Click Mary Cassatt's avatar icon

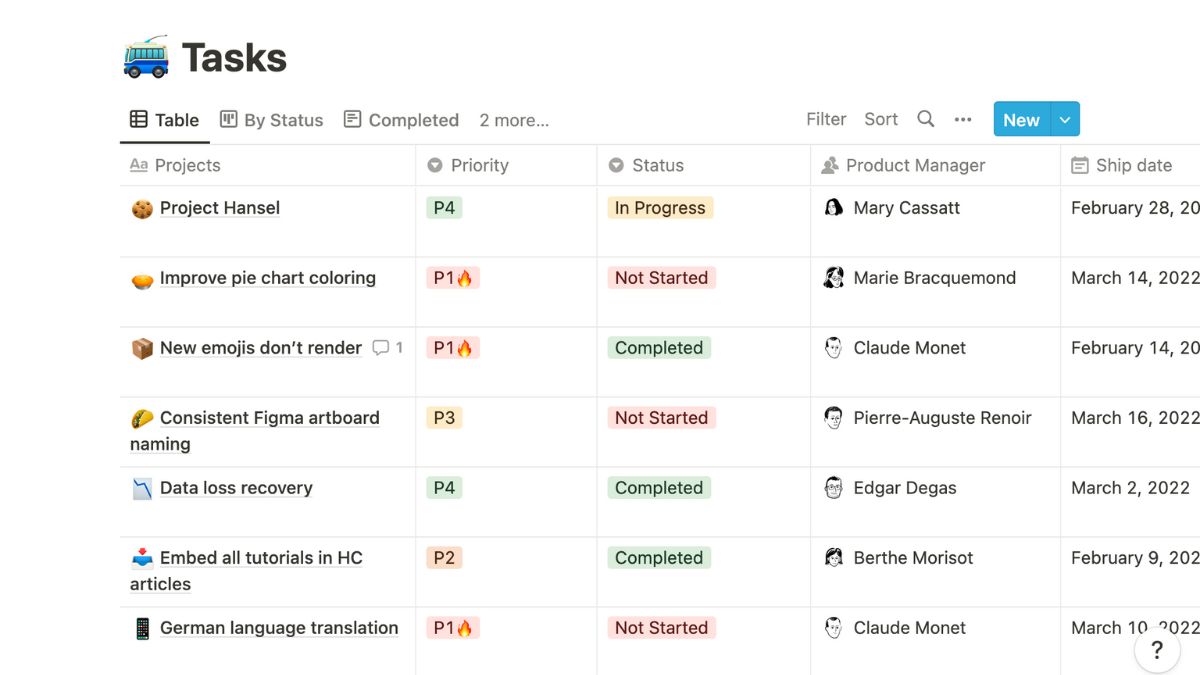[833, 208]
